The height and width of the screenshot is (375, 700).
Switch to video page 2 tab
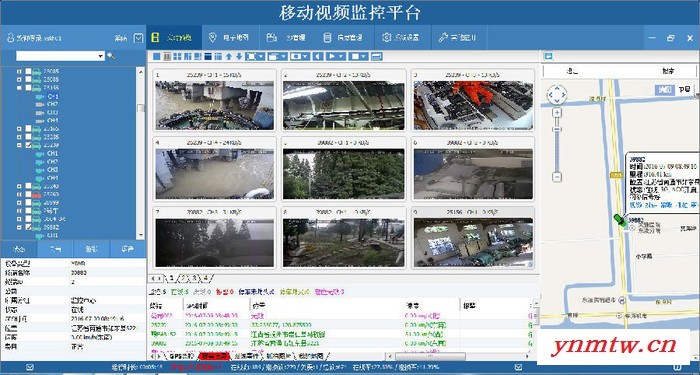click(x=183, y=278)
